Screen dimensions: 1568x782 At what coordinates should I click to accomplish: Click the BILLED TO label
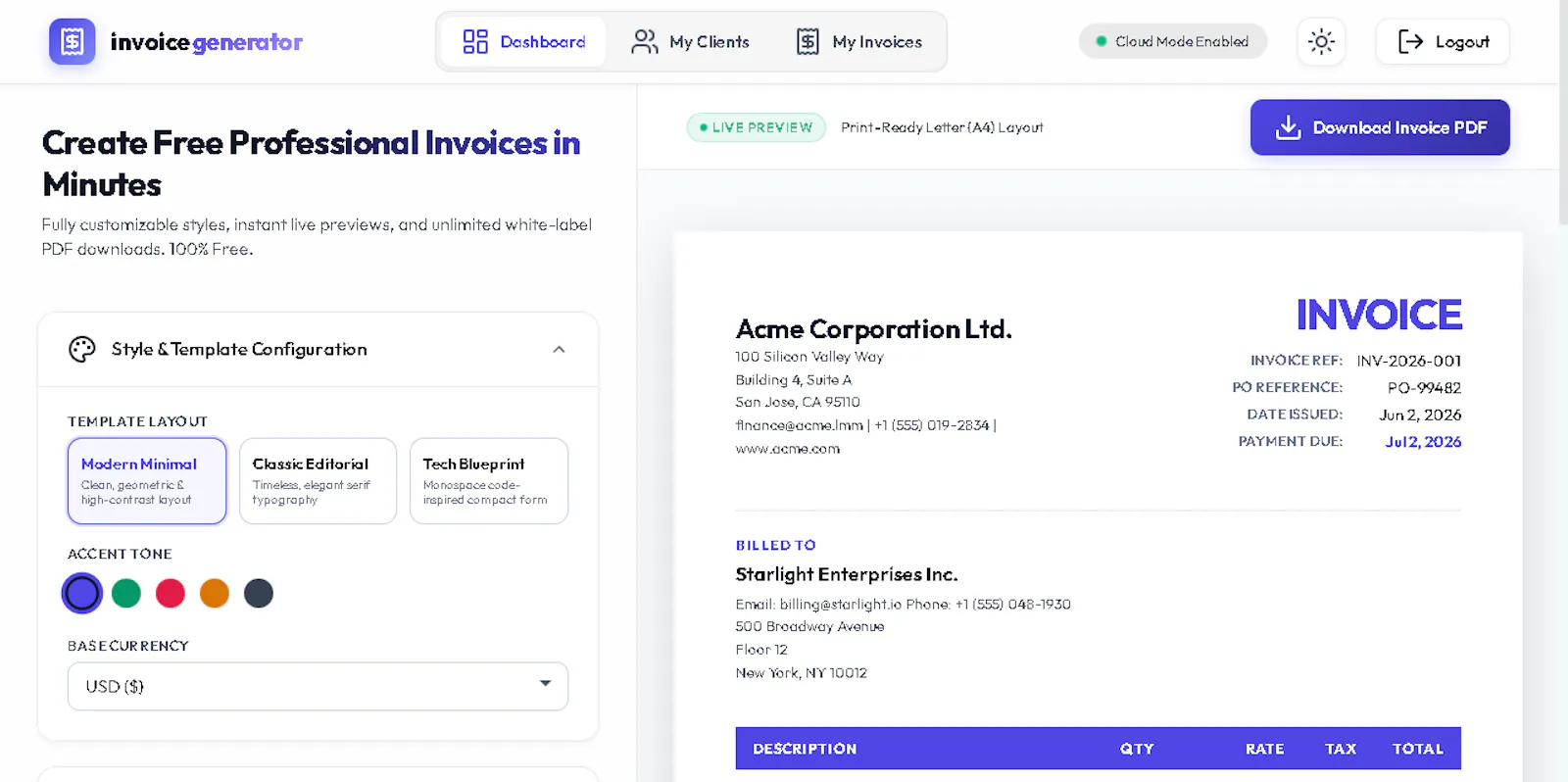coord(776,545)
